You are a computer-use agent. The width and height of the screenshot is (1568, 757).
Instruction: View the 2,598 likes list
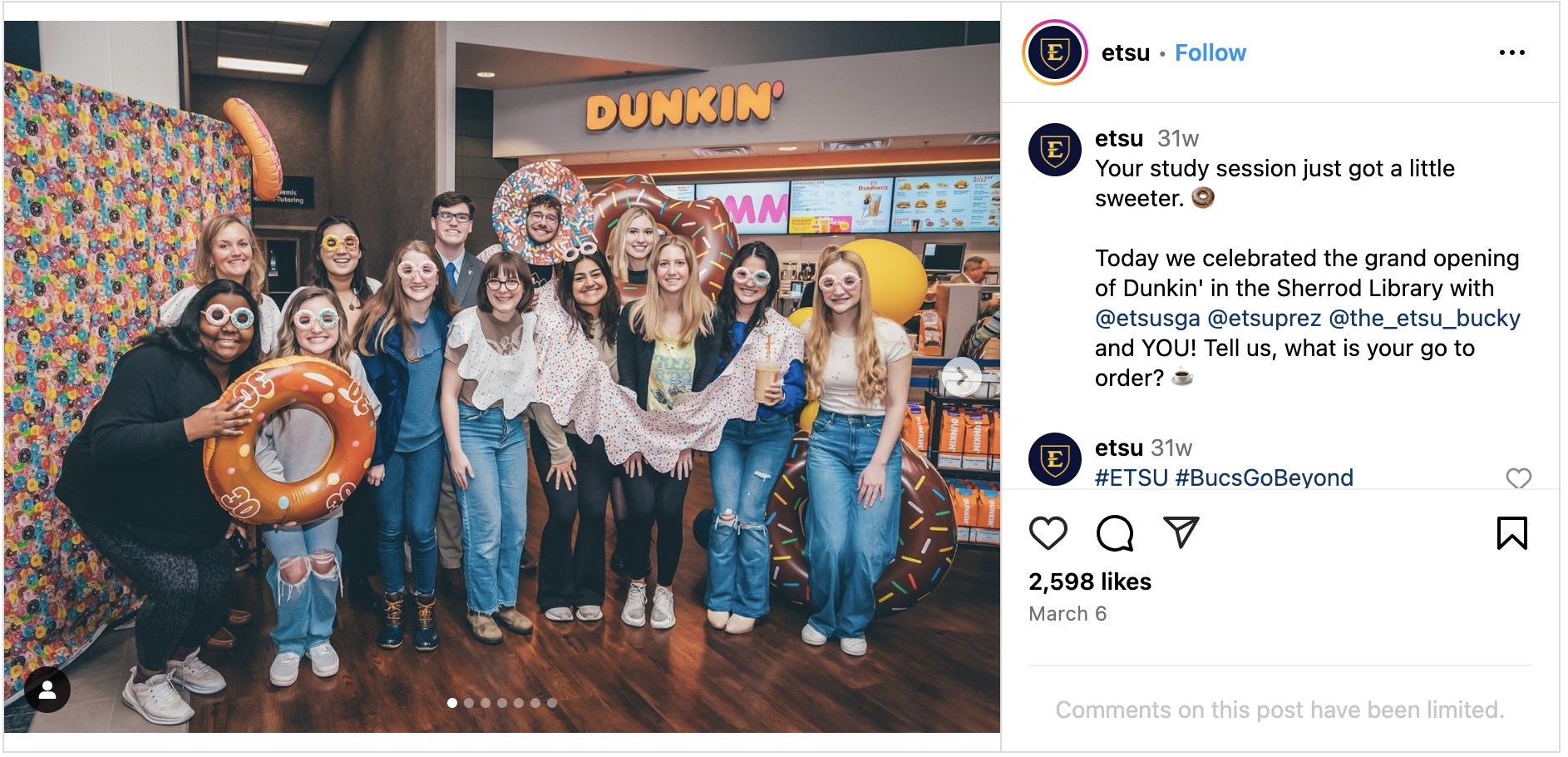(x=1089, y=581)
